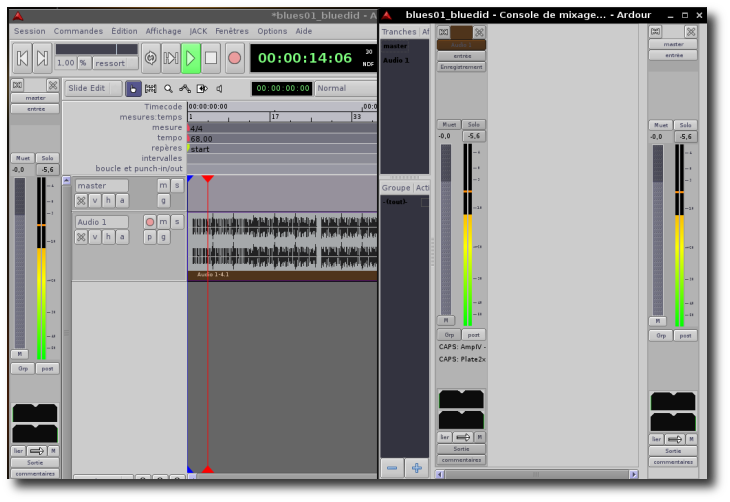Open the Slide Edit mode dropdown

(93, 88)
